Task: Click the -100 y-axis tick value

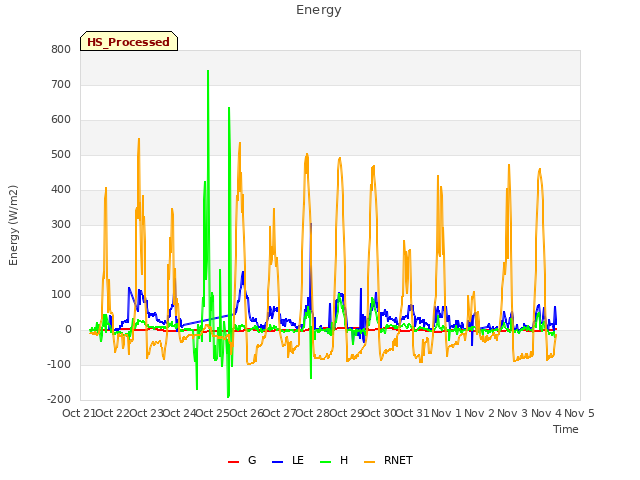Action: click(x=59, y=364)
